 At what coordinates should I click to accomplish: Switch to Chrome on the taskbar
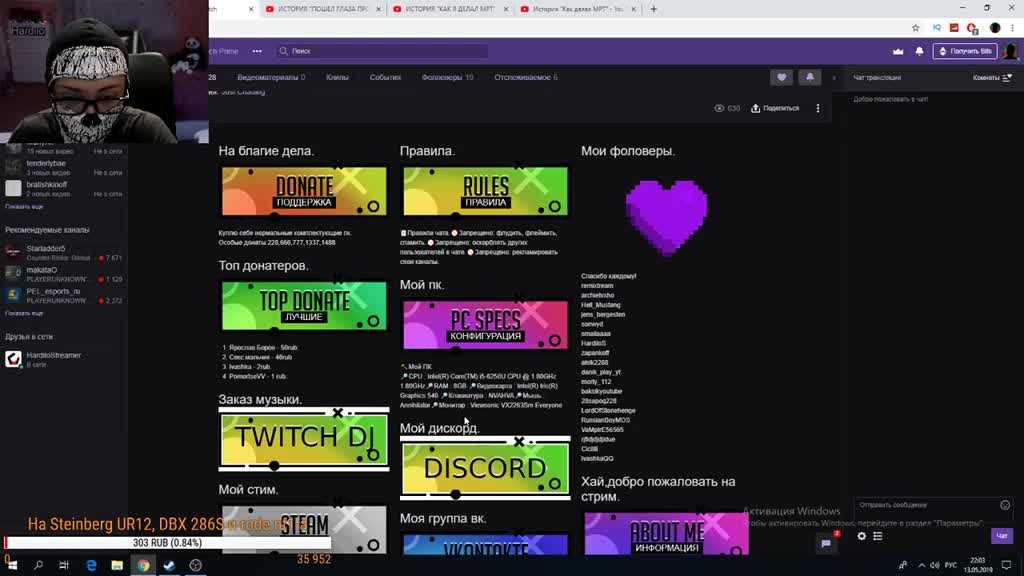(x=143, y=565)
